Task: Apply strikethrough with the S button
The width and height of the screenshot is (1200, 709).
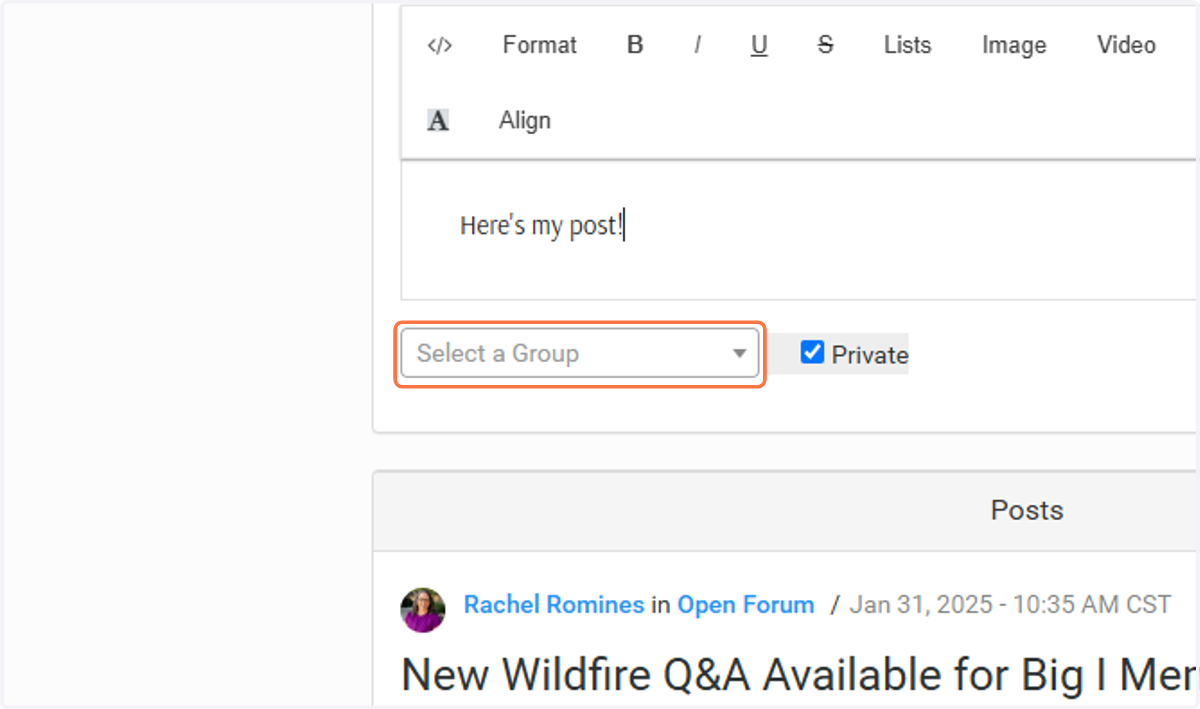Action: click(x=825, y=45)
